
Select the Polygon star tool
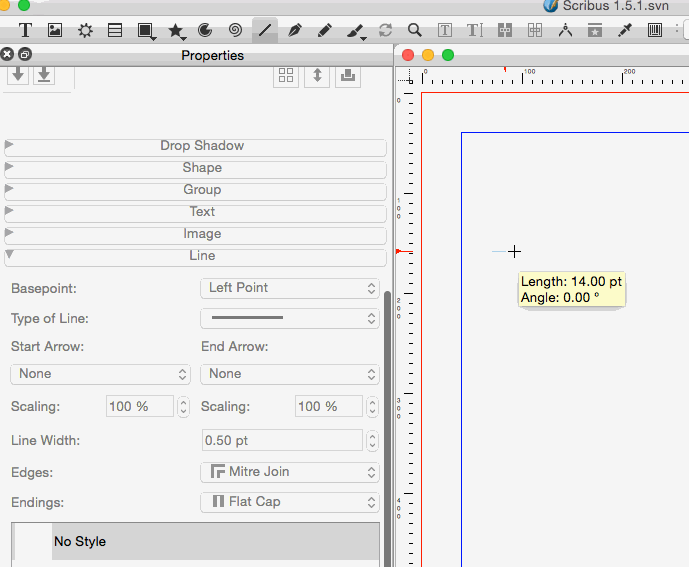click(x=176, y=30)
